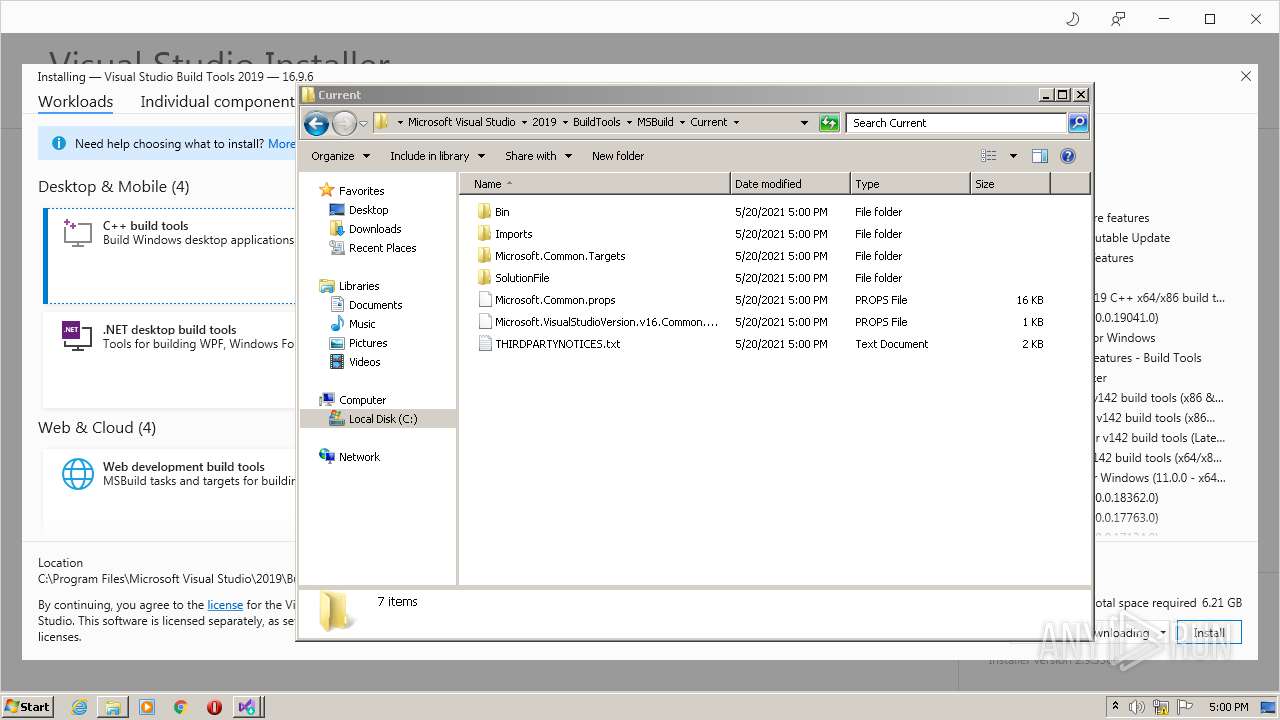1280x720 pixels.
Task: Open the Organize menu
Action: [x=340, y=156]
